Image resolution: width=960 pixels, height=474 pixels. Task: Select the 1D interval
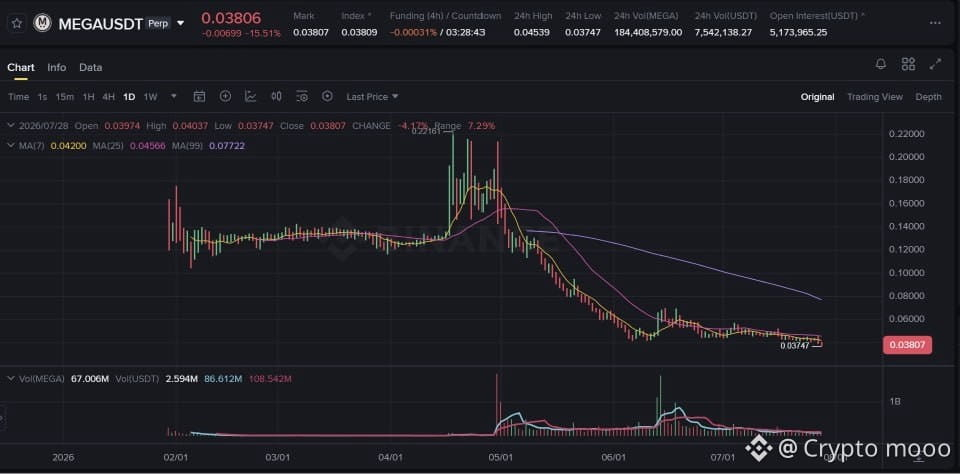pyautogui.click(x=129, y=97)
